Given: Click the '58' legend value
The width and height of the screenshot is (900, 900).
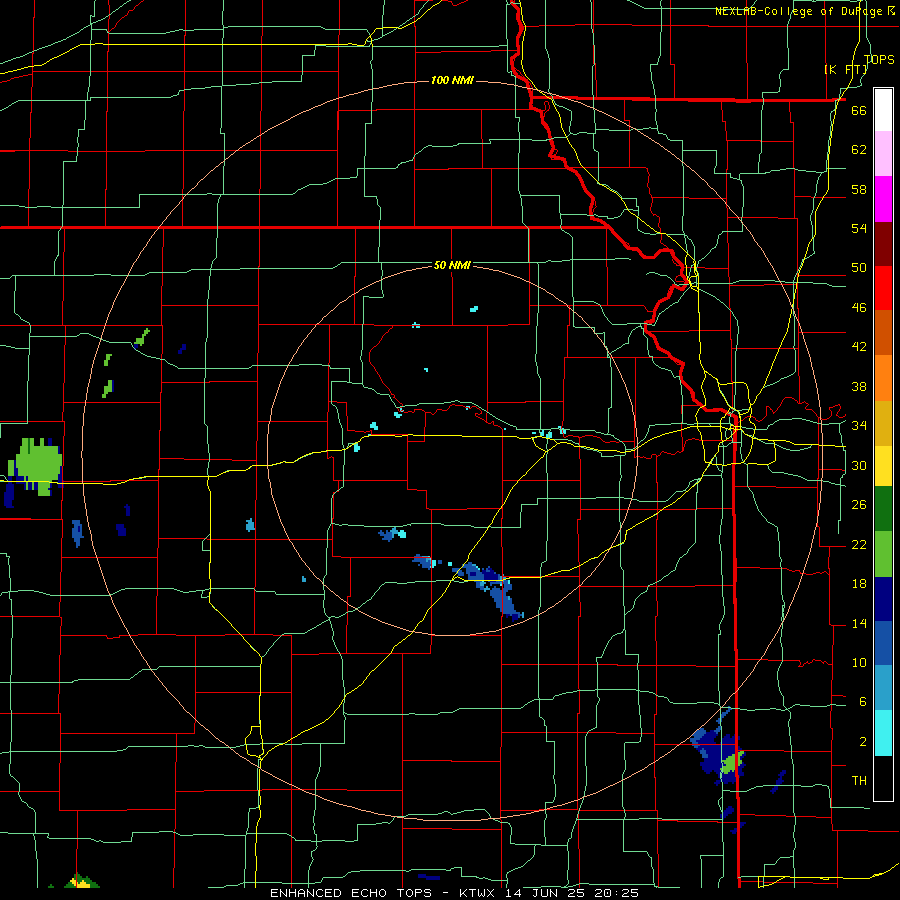Looking at the screenshot, I should (859, 189).
